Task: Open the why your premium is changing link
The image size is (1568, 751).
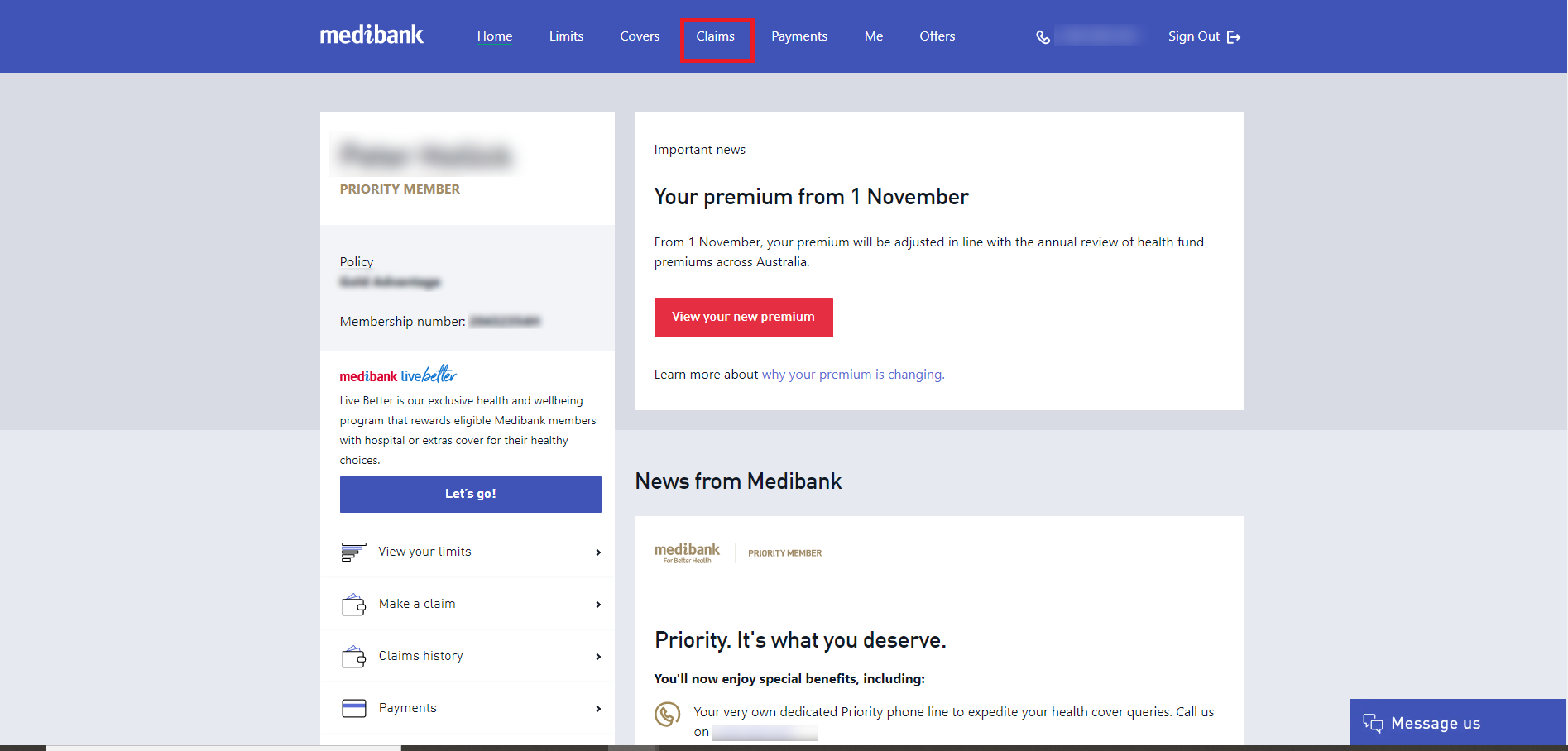Action: 851,374
